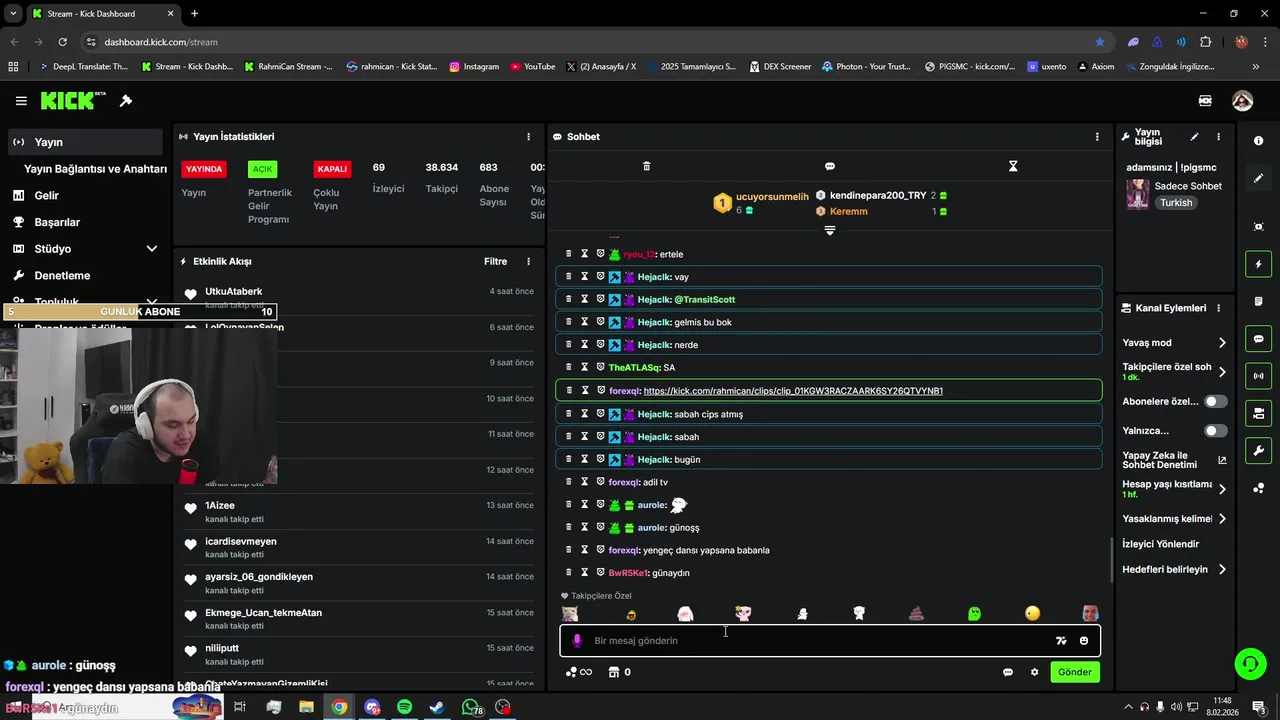The height and width of the screenshot is (720, 1280).
Task: Pick the poop emote in emote row
Action: tap(916, 613)
